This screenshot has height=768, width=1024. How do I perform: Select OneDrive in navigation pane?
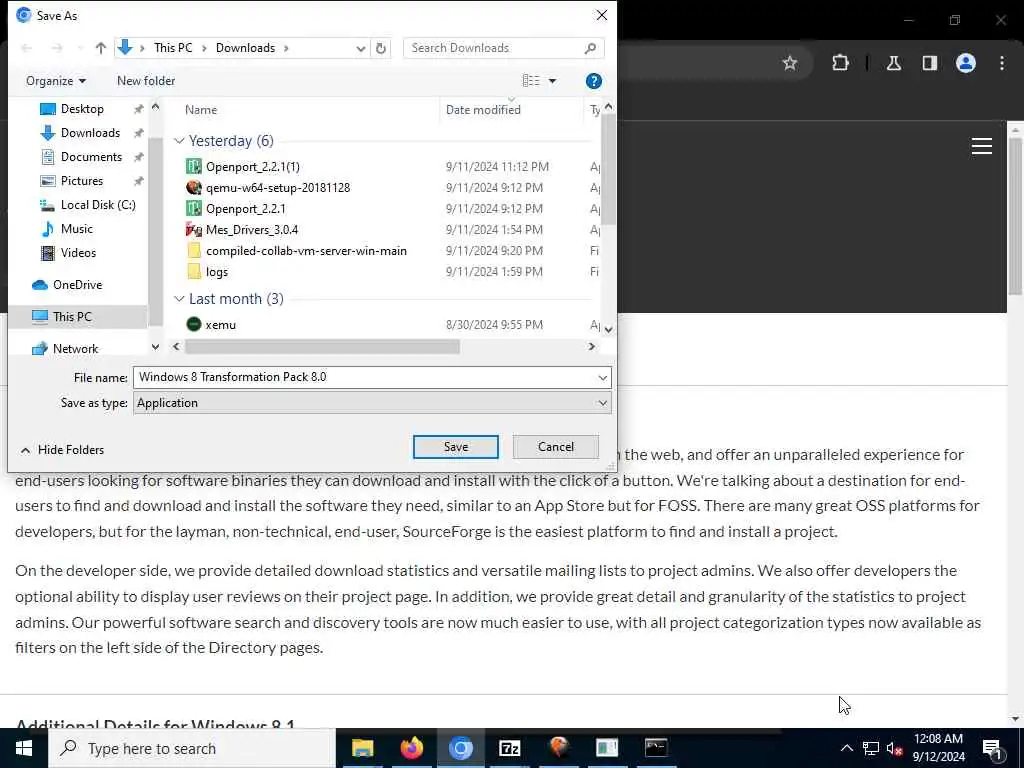[x=77, y=285]
